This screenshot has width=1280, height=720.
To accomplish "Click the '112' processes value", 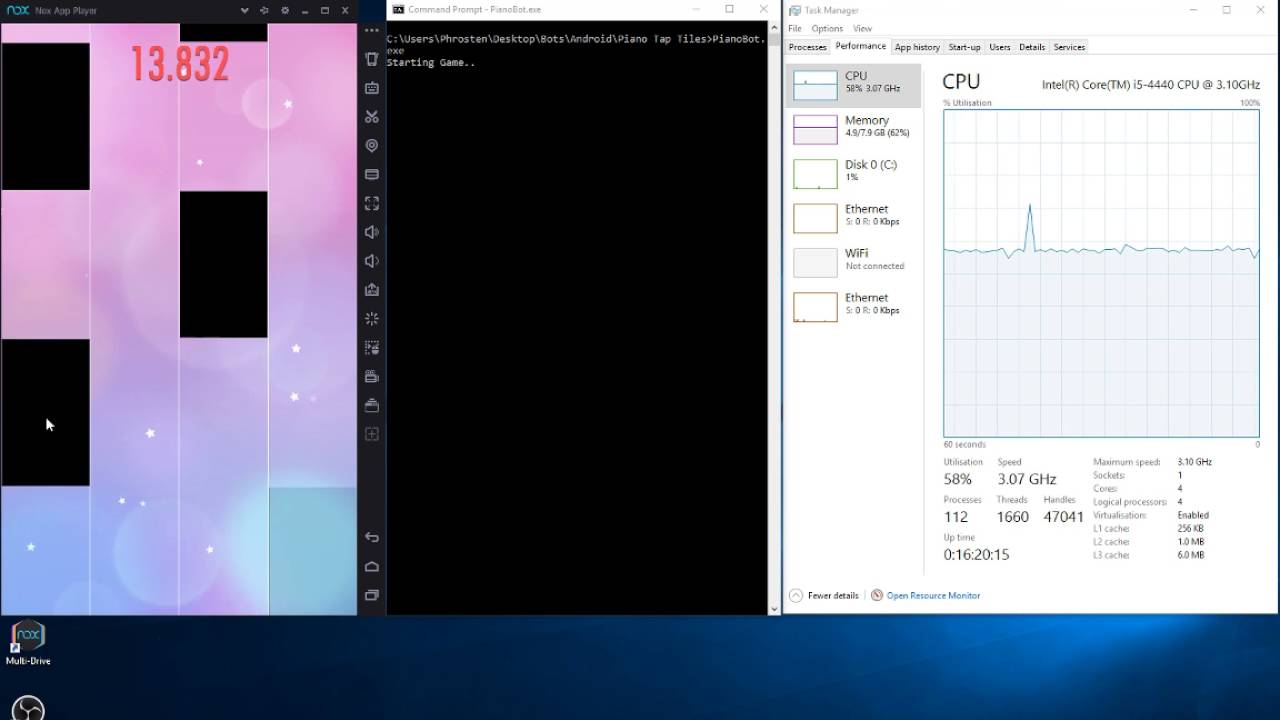I will tap(956, 517).
